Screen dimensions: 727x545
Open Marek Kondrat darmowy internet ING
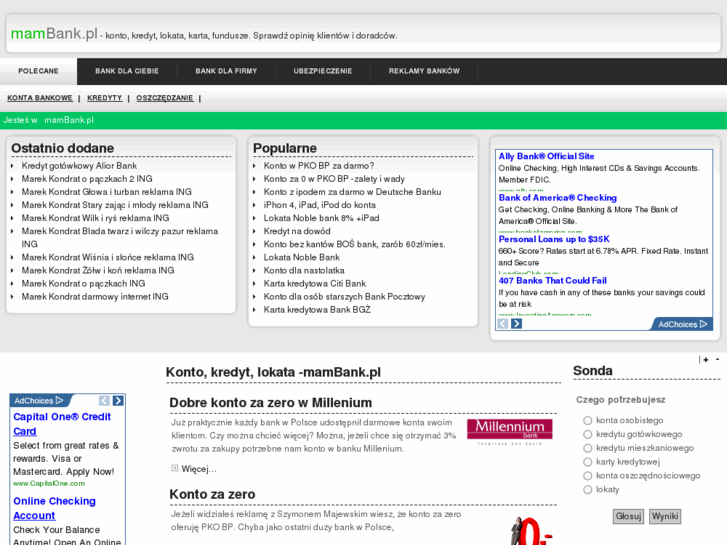point(95,296)
